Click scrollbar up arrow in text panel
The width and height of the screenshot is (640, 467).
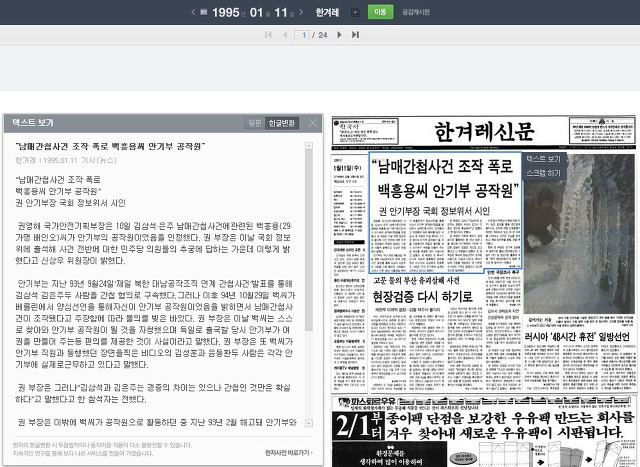point(309,146)
